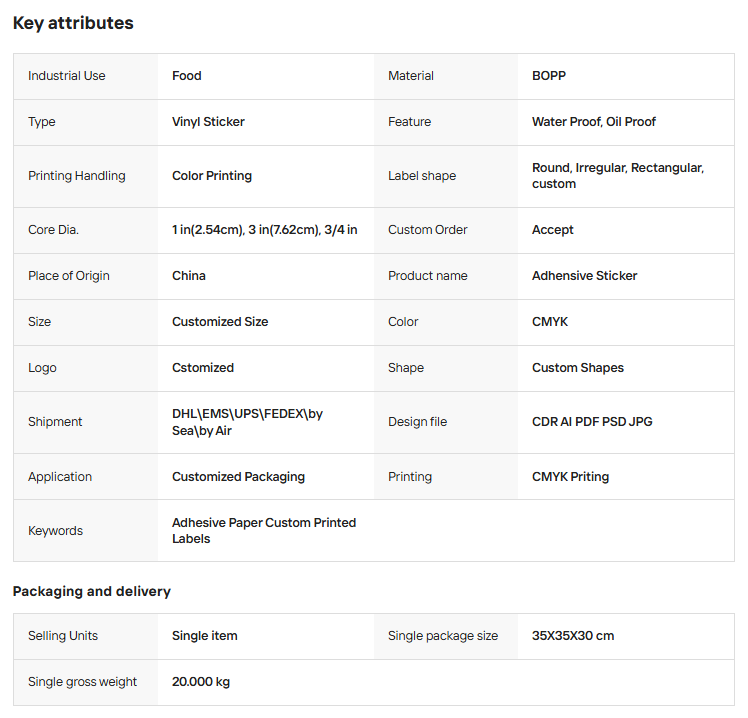Click the Label shape attribute name
Viewport: 748px width, 718px height.
[422, 176]
